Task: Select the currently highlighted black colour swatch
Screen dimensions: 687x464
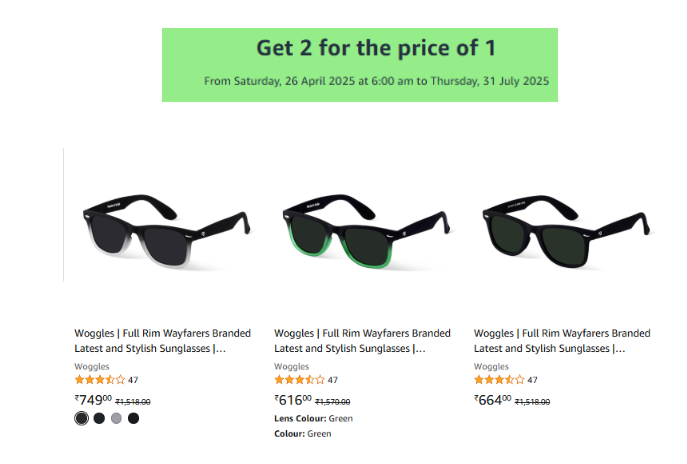Action: point(81,418)
